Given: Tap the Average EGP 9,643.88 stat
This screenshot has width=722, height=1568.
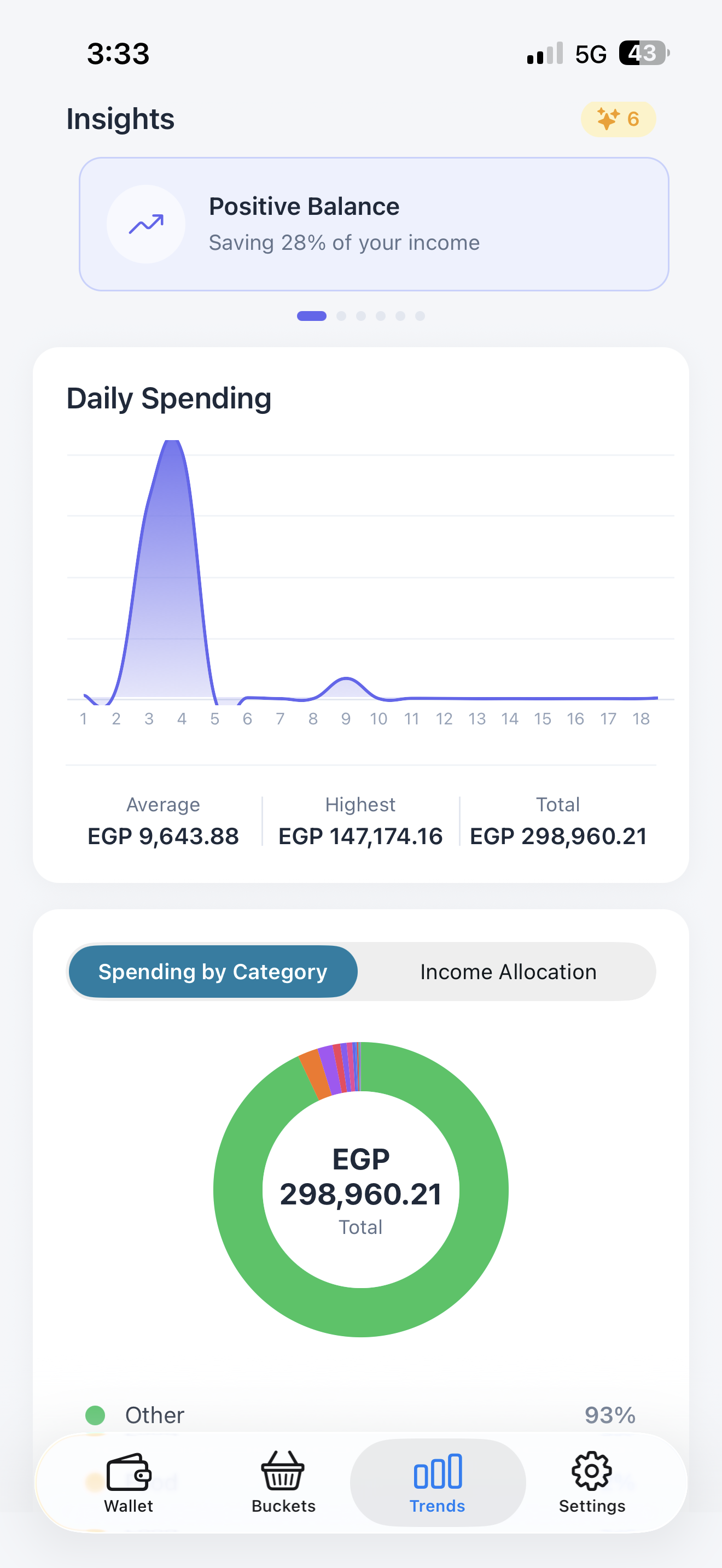Looking at the screenshot, I should [163, 822].
